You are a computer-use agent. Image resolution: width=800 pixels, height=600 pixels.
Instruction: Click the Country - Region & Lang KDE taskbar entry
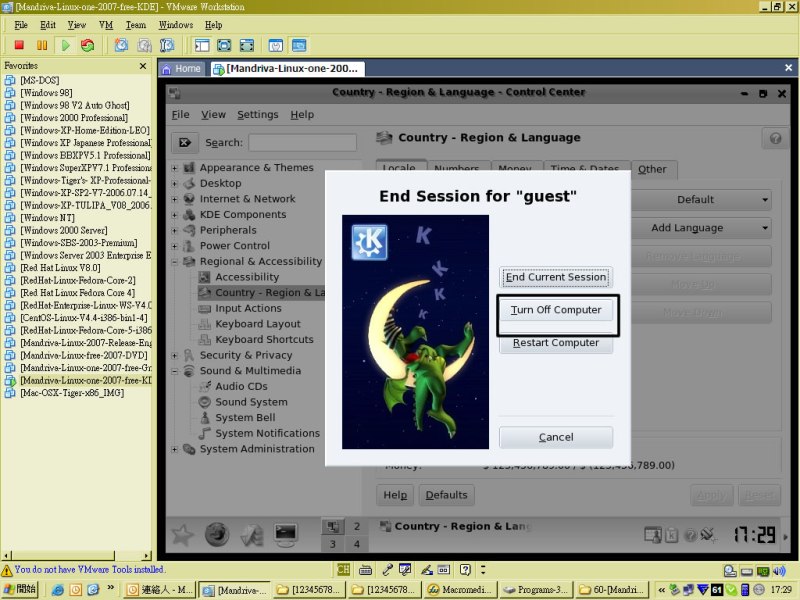pos(456,526)
